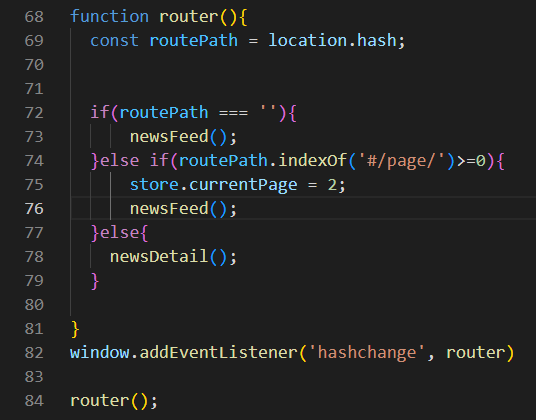Click 'store' on line 75
The height and width of the screenshot is (420, 536).
[154, 185]
